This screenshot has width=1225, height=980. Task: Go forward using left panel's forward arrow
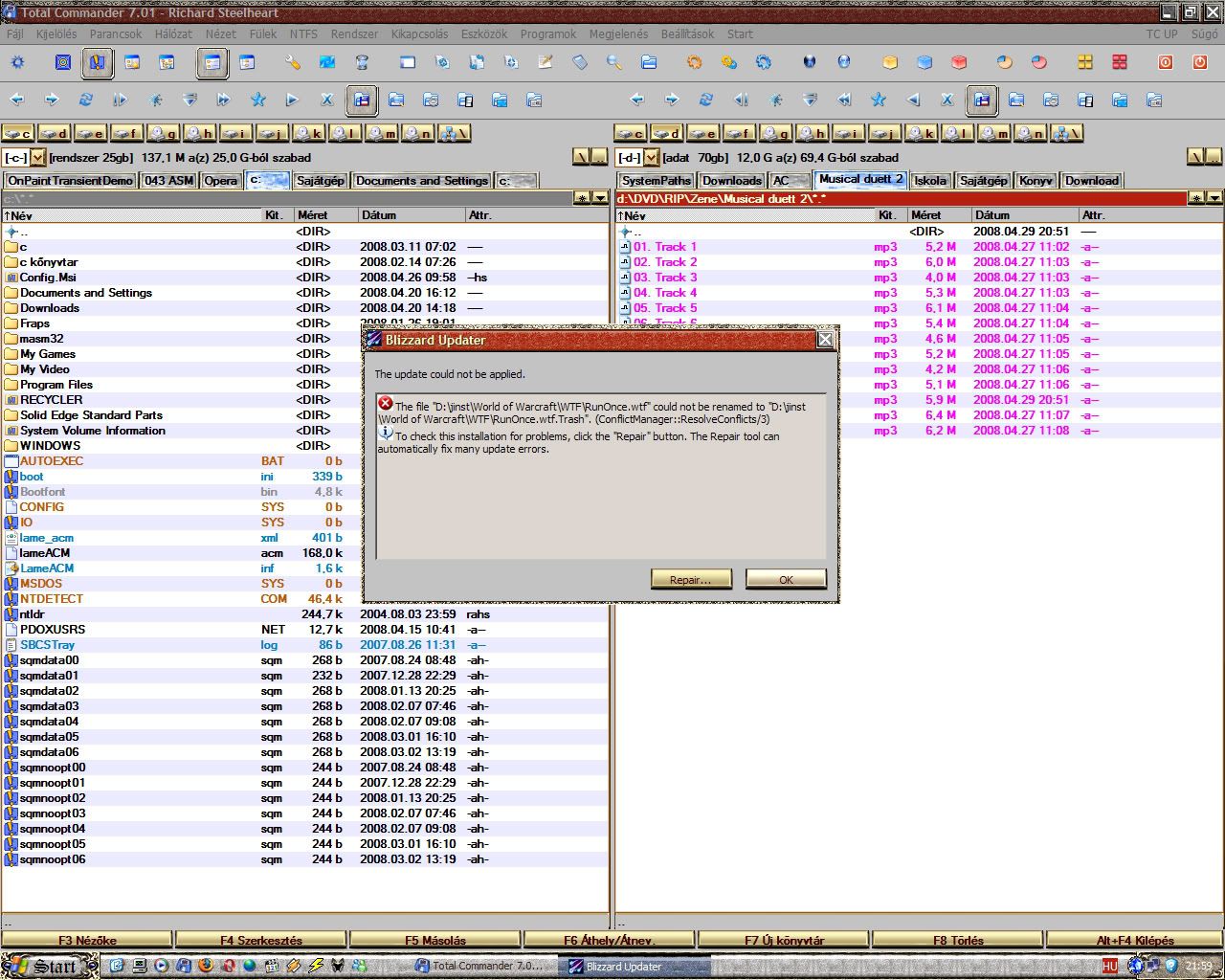tap(52, 100)
